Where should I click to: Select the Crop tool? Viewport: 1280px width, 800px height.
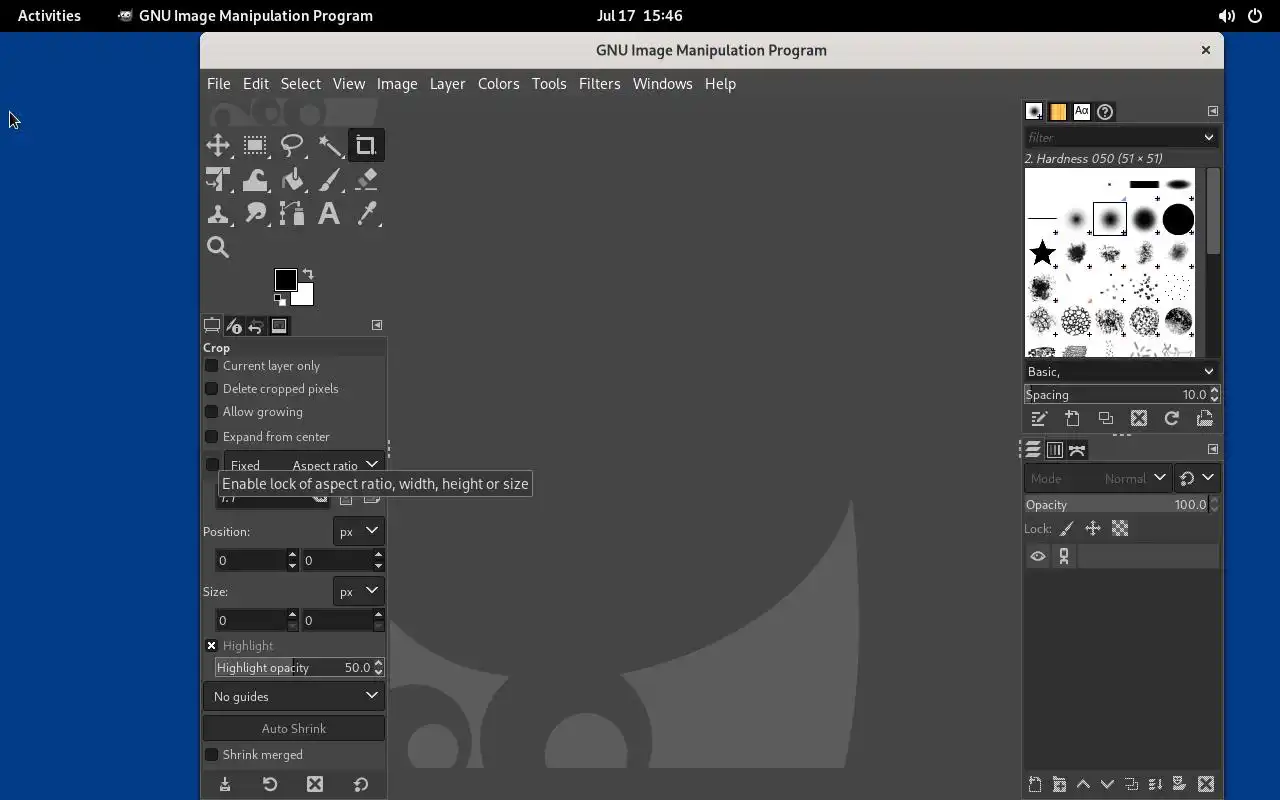tap(366, 146)
